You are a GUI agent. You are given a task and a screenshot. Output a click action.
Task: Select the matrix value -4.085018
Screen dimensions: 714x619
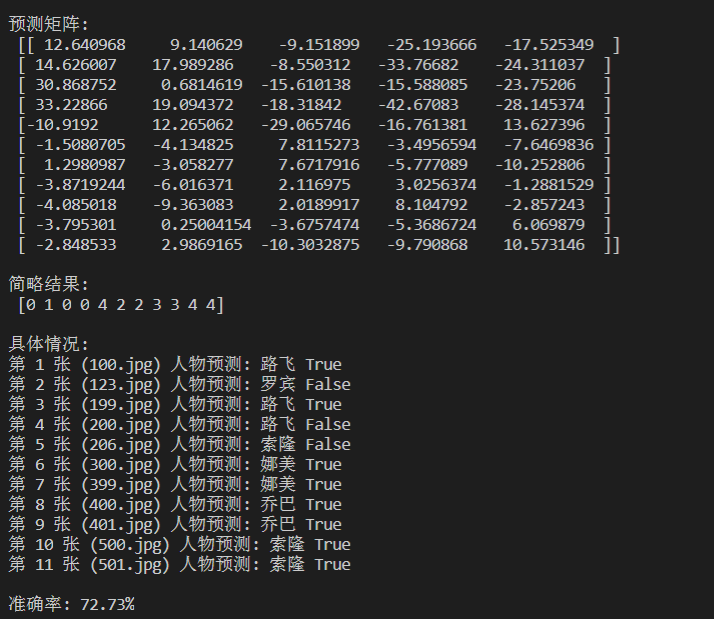76,205
